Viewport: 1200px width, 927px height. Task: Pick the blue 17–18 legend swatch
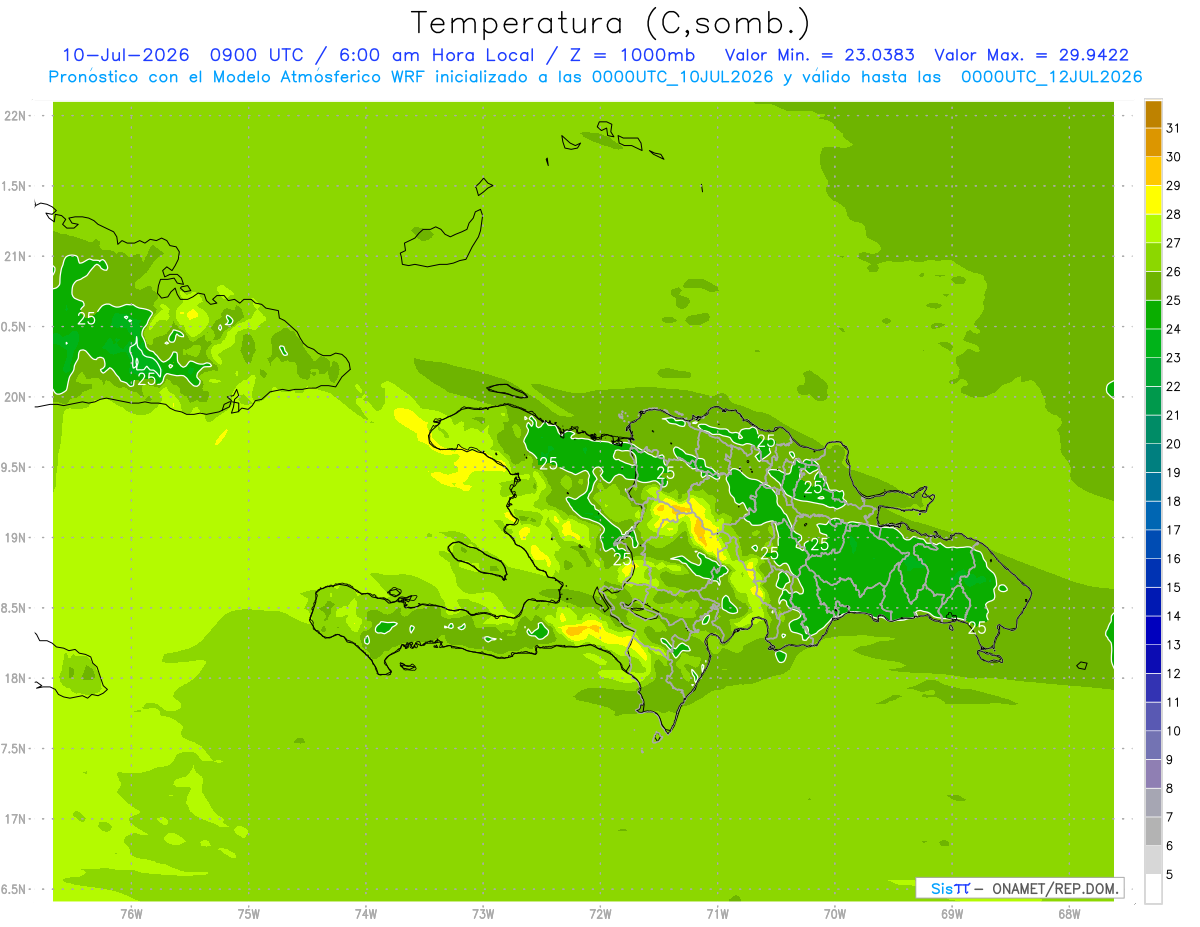pyautogui.click(x=1153, y=516)
